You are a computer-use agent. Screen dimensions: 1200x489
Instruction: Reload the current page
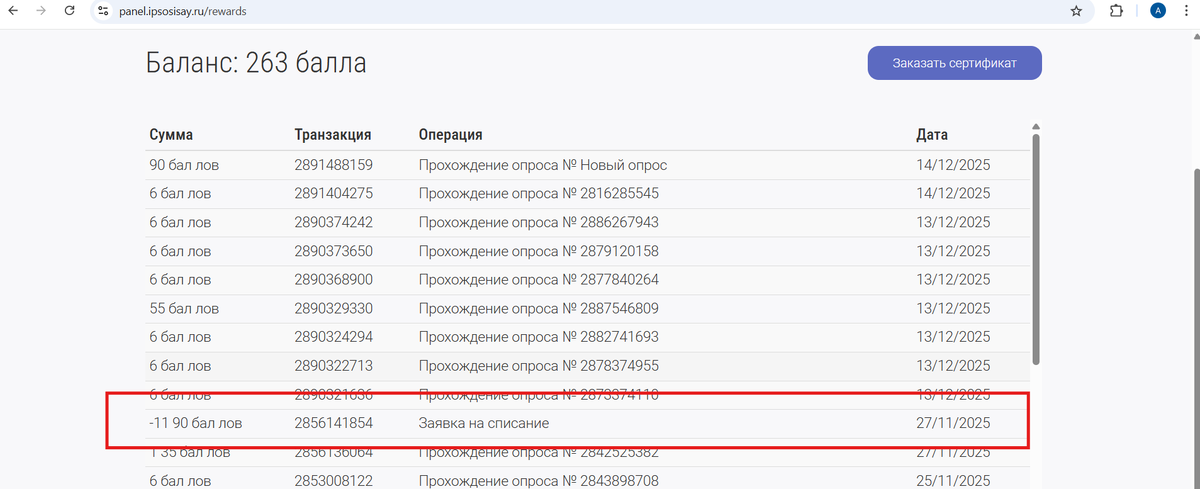click(x=68, y=11)
